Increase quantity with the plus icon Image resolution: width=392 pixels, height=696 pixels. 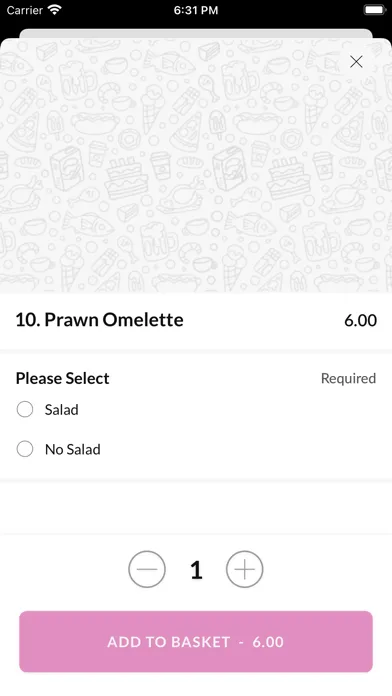point(245,569)
